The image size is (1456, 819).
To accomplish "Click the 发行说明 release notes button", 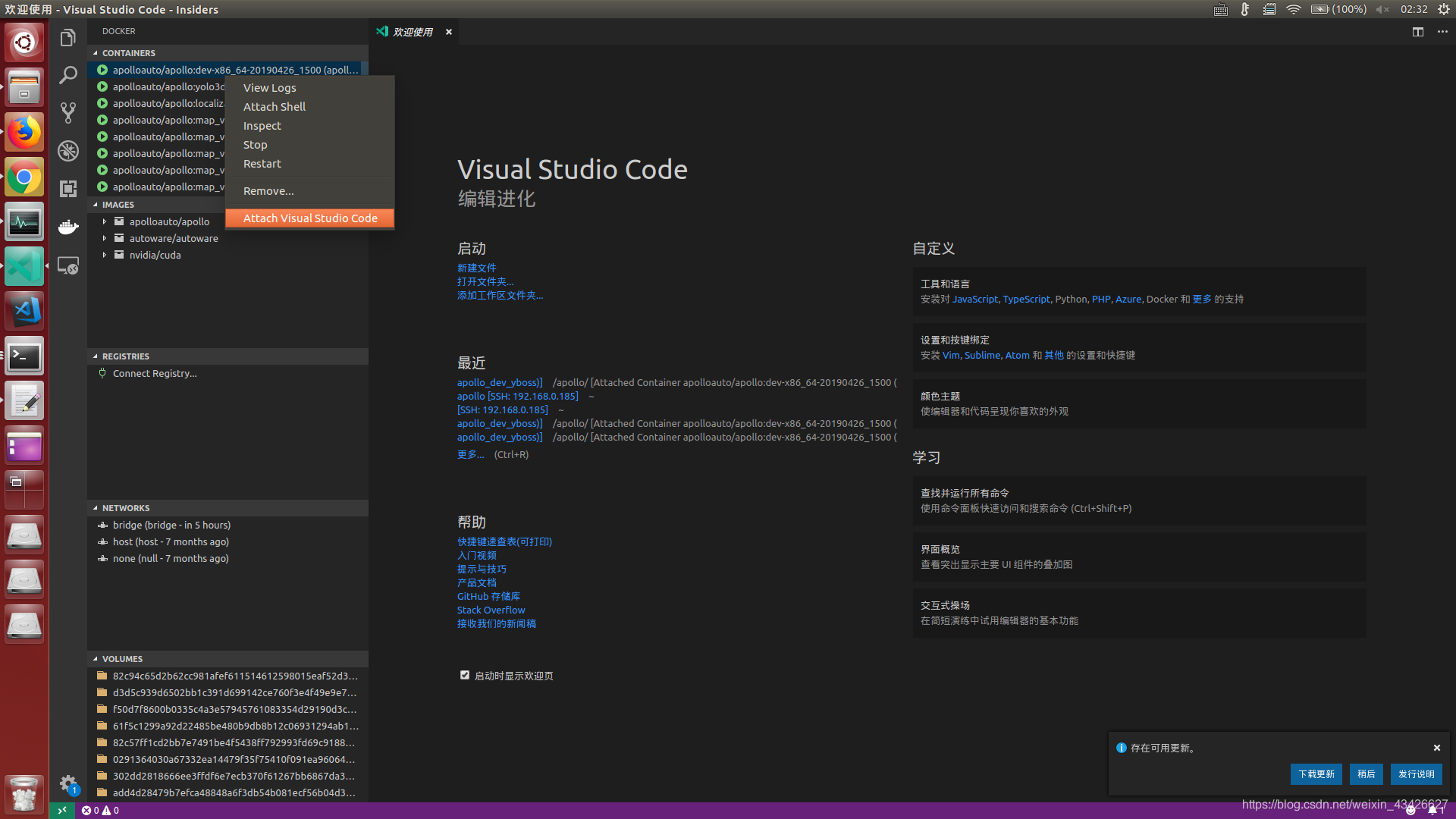I will pyautogui.click(x=1417, y=774).
